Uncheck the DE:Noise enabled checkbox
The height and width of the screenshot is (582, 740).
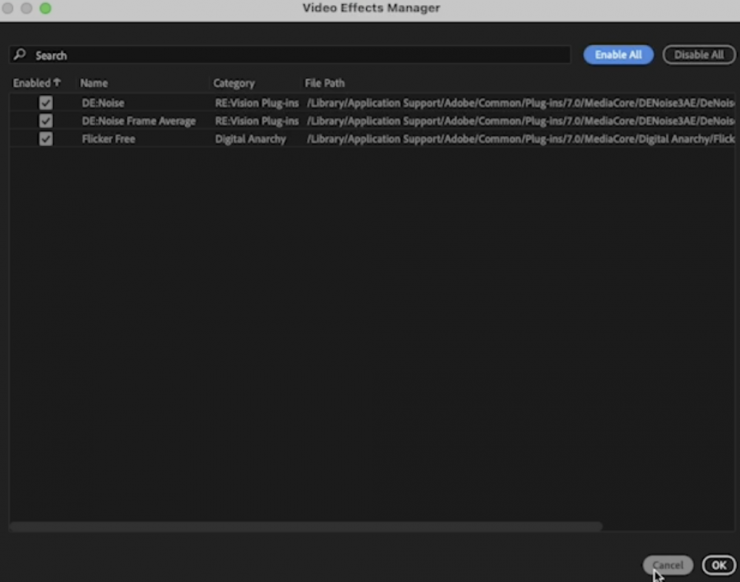point(45,103)
